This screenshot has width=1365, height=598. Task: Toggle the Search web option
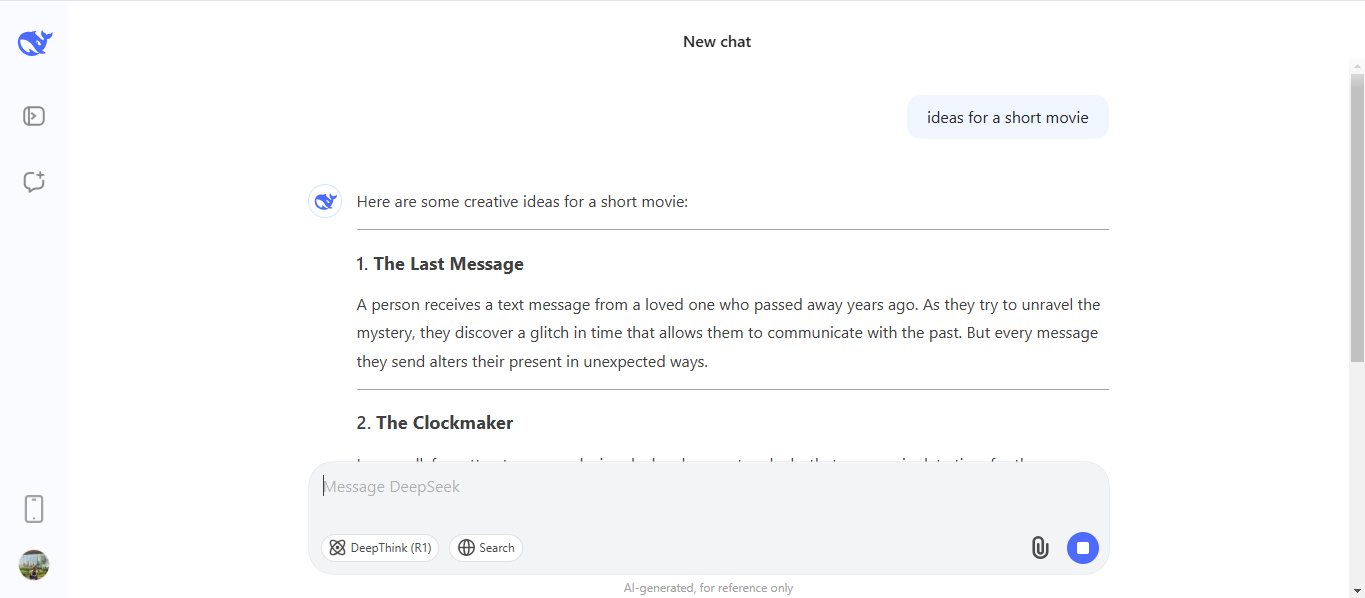pos(486,548)
